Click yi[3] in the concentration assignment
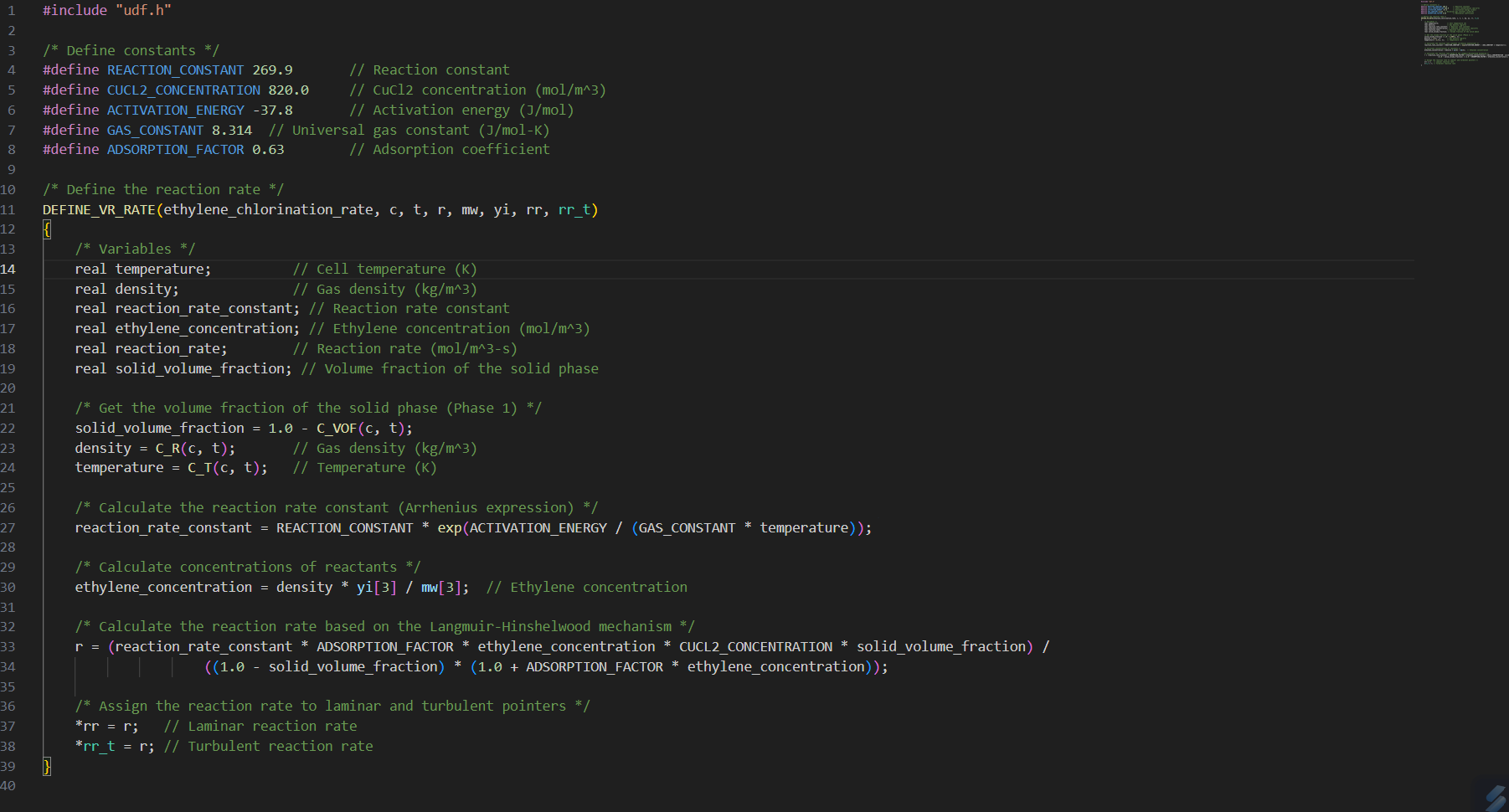 [377, 587]
